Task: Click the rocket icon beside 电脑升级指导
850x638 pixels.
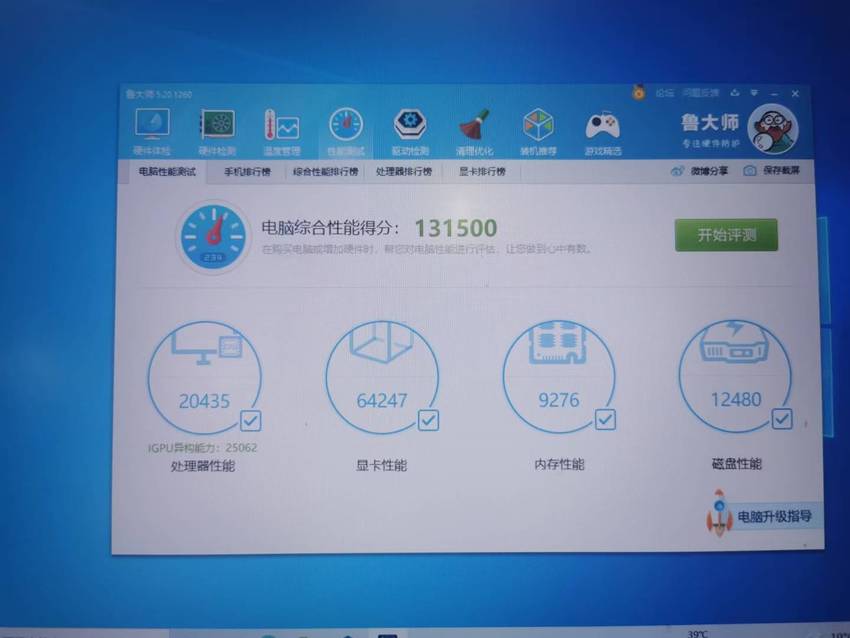Action: point(719,512)
